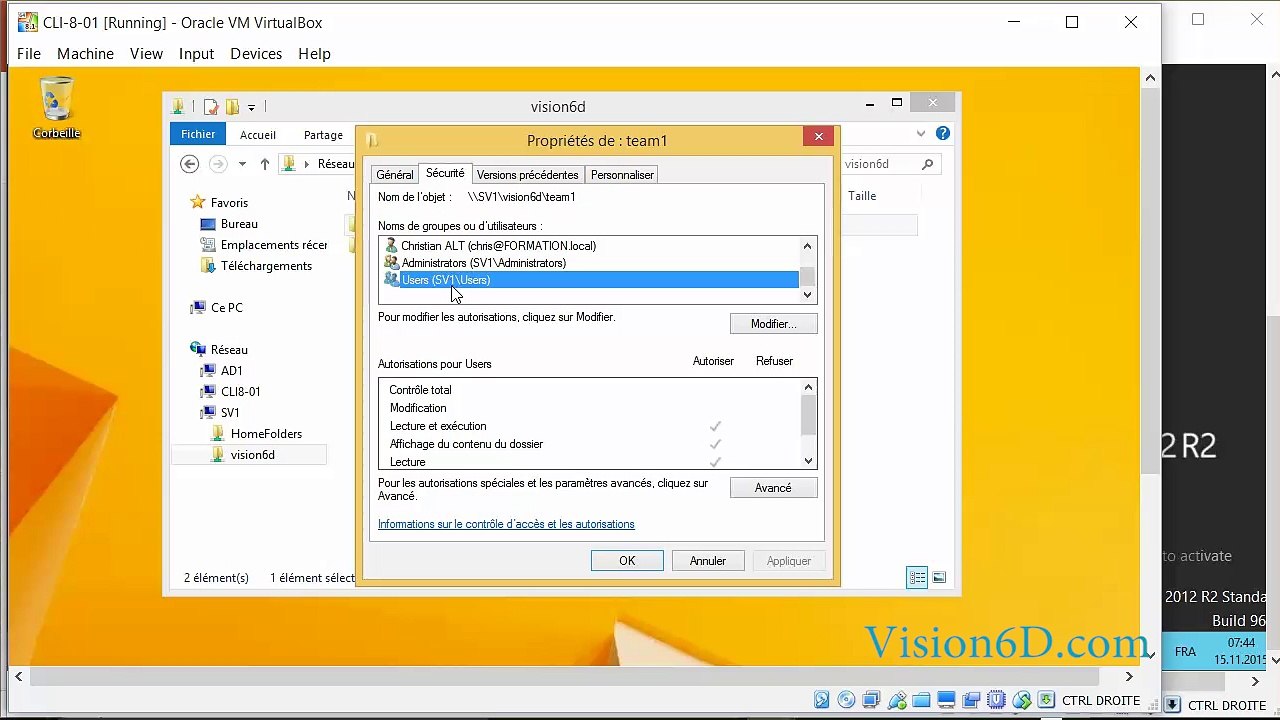
Task: Open the Machine menu
Action: (85, 54)
